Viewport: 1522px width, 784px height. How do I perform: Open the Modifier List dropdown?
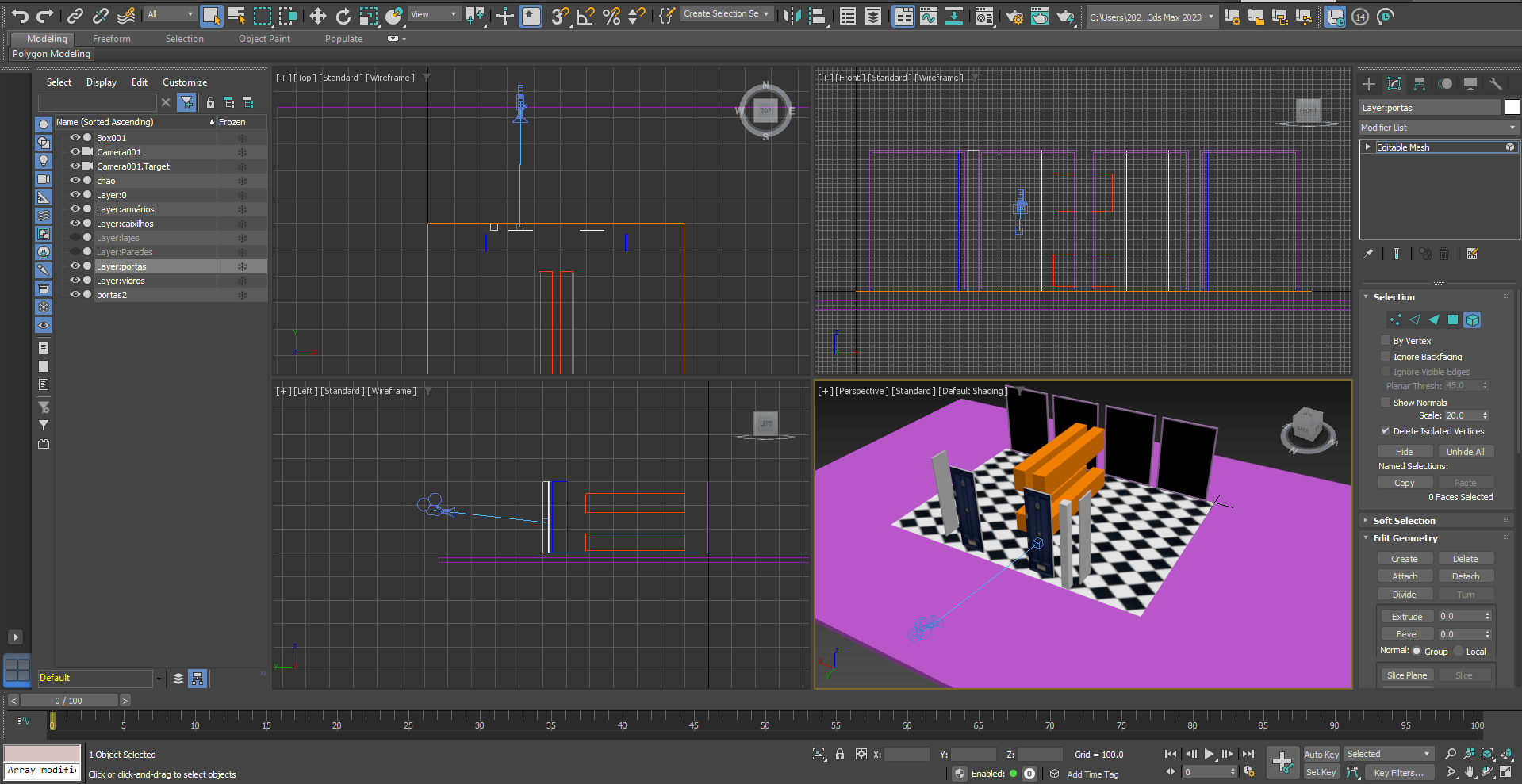1437,128
